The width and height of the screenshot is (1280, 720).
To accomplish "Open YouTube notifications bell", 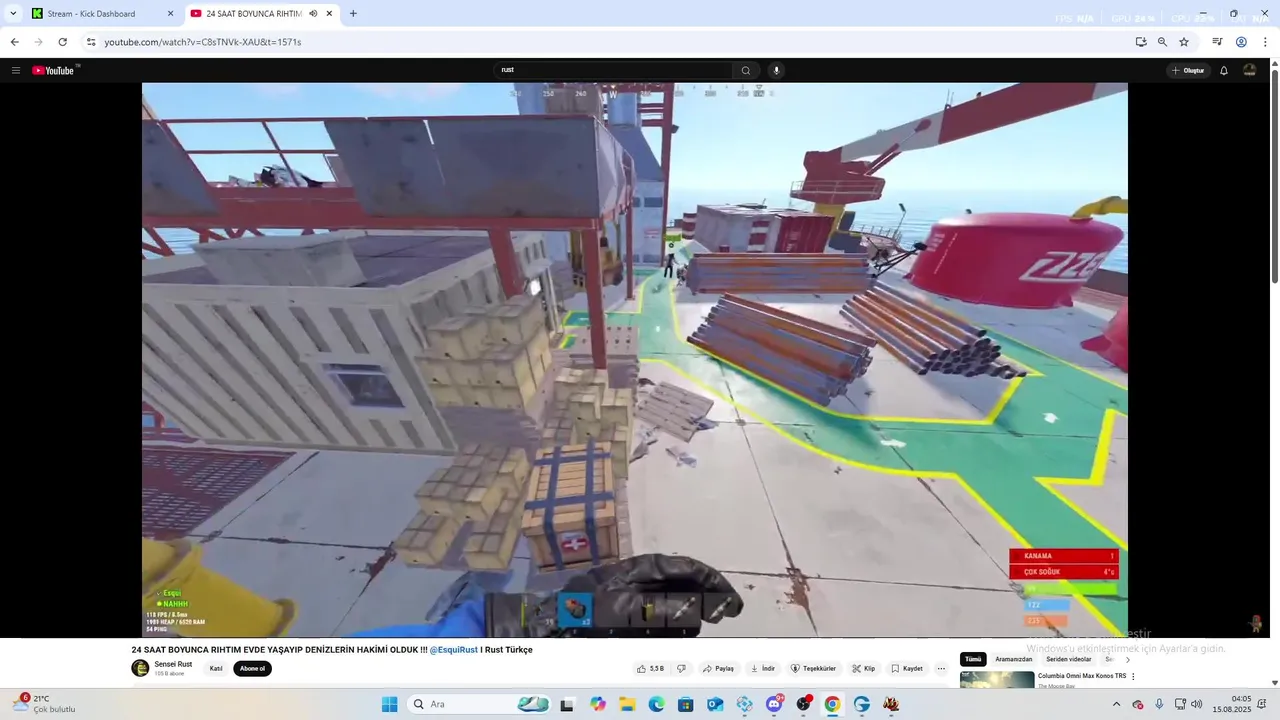I will pos(1223,70).
